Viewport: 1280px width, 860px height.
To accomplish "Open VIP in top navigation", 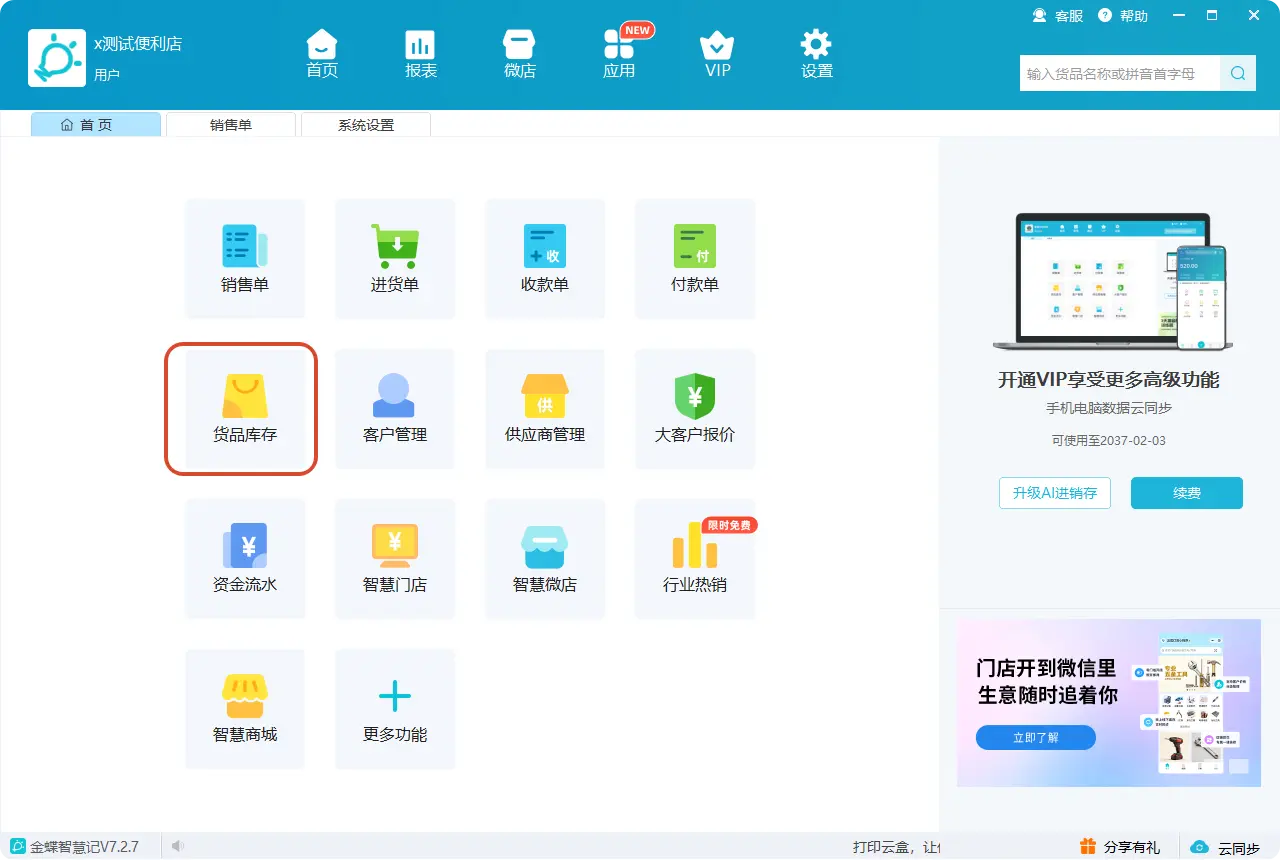I will [x=718, y=54].
